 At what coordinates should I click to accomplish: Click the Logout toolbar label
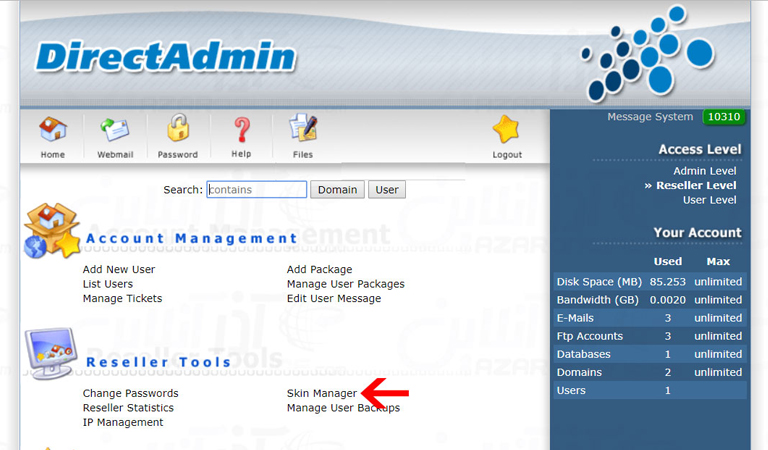pos(507,155)
